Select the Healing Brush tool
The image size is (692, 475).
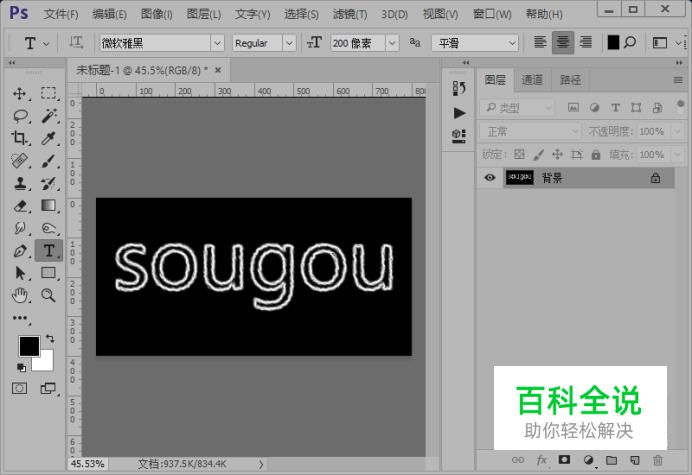(19, 161)
